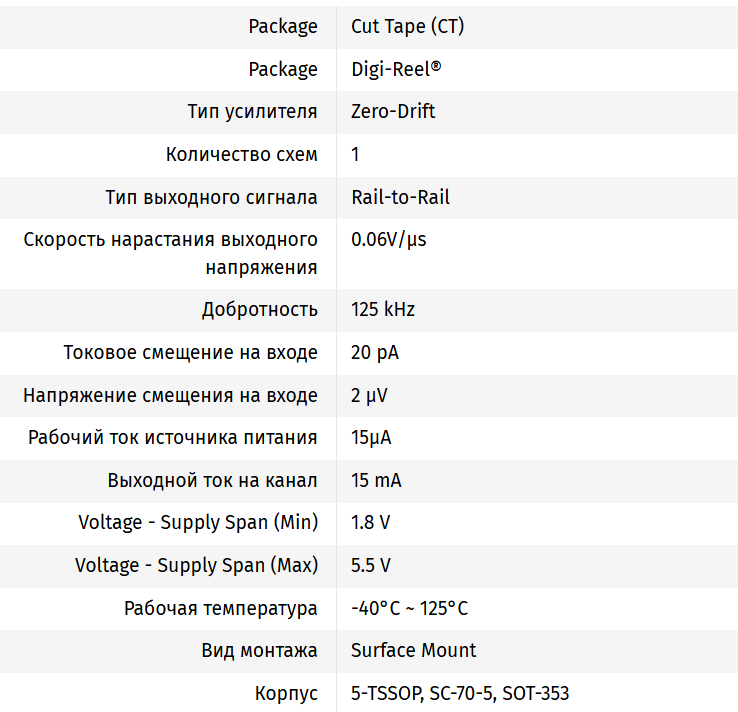Select the "0.06V/µs" slew rate value
This screenshot has height=712, width=738.
[389, 240]
